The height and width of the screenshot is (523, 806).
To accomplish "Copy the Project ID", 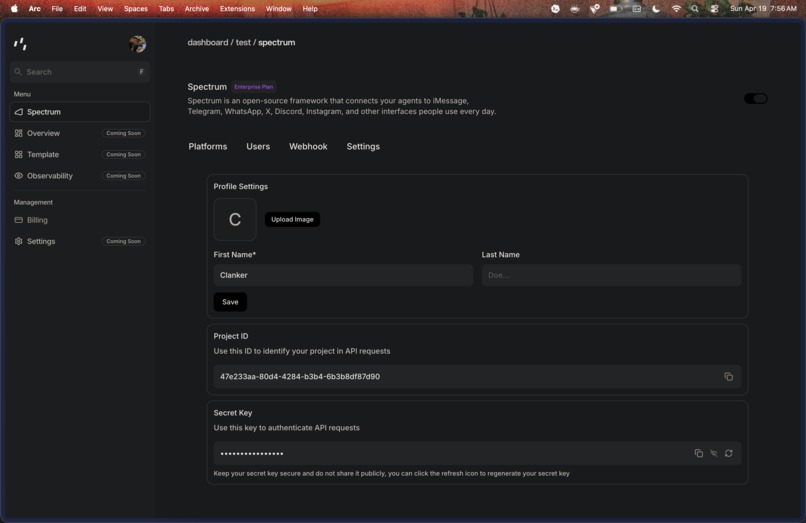I will [x=728, y=376].
